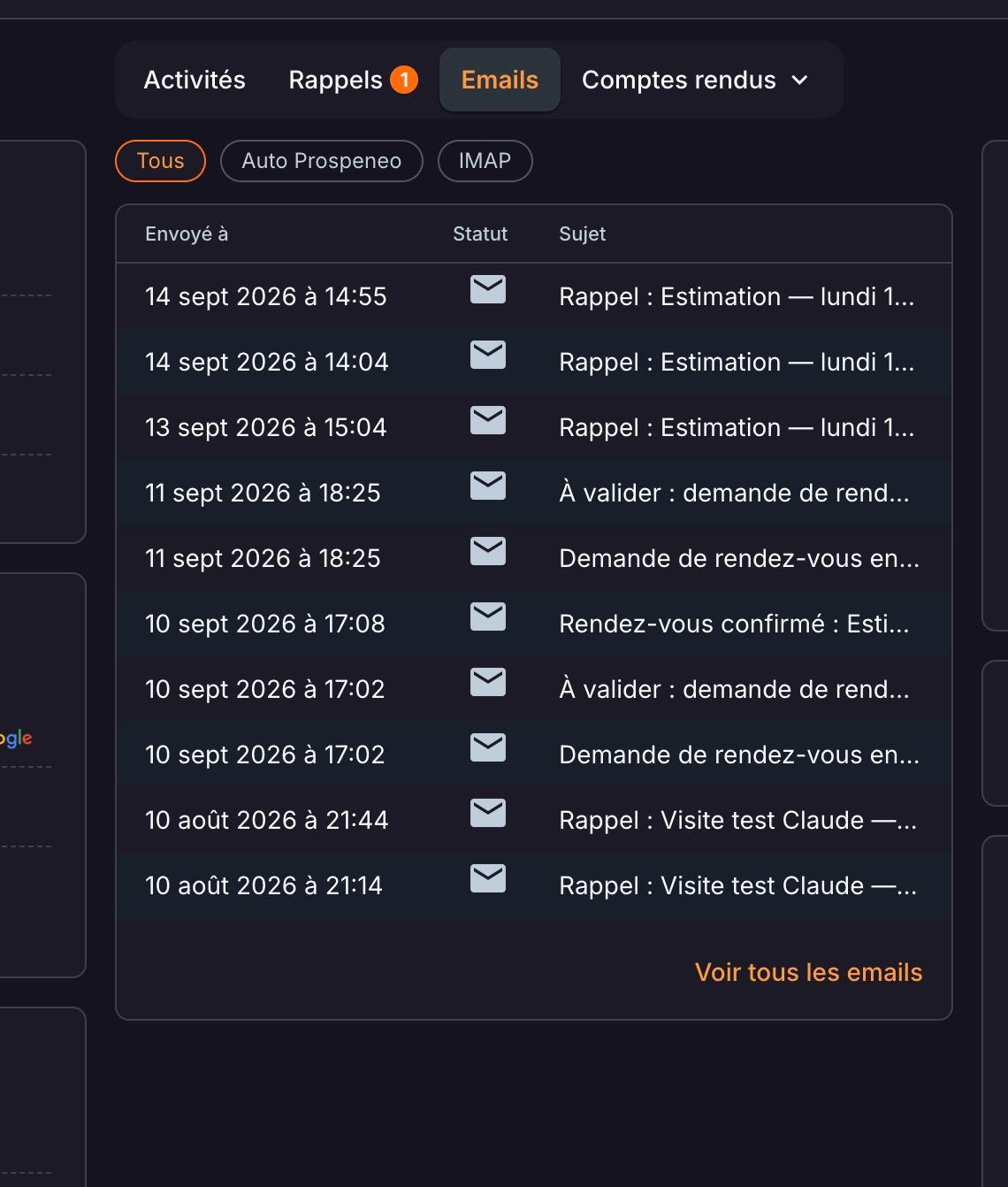Click envelope icon for 10 août 21:14 email
This screenshot has height=1187, width=1008.
click(488, 878)
